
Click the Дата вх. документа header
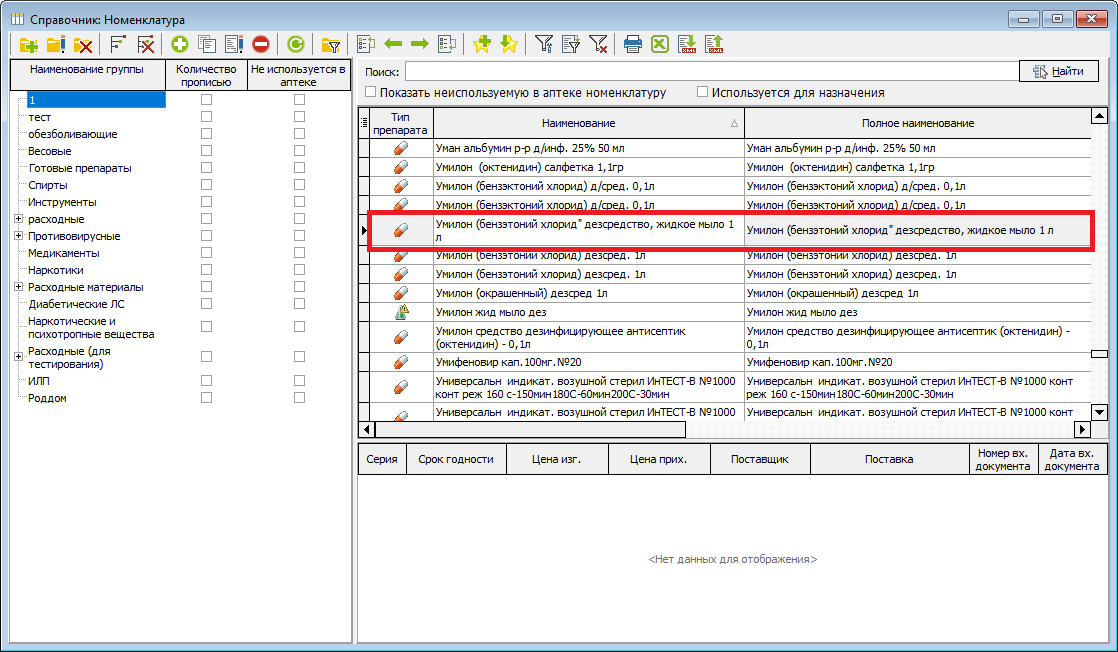coord(1072,459)
